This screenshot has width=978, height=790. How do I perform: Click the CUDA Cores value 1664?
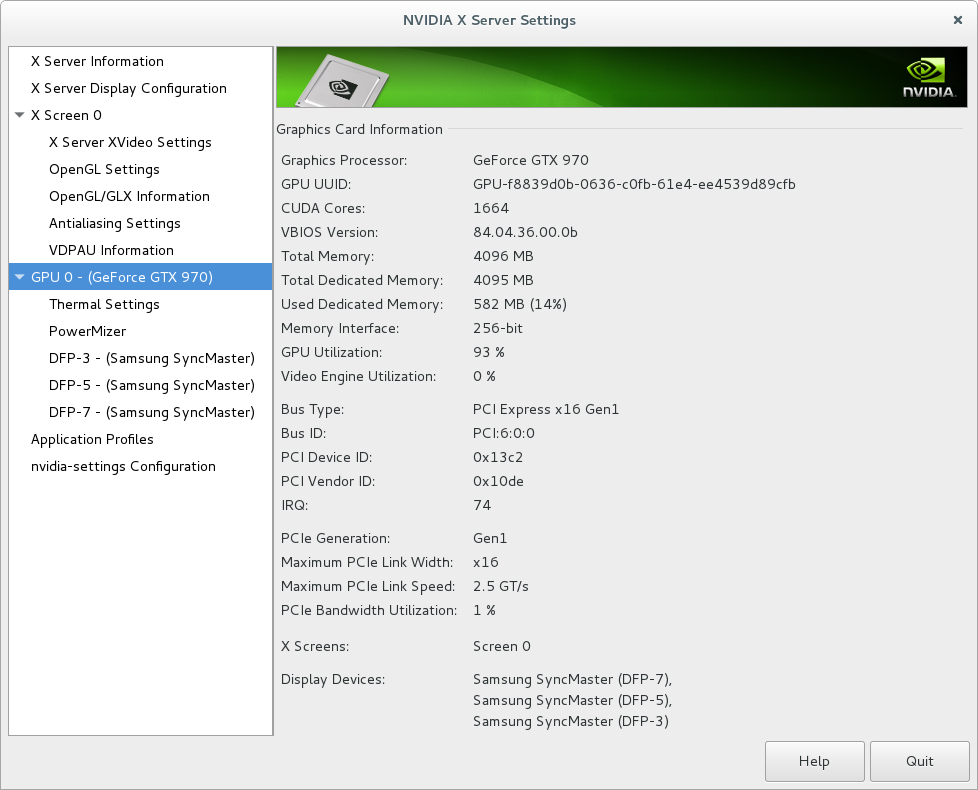491,208
